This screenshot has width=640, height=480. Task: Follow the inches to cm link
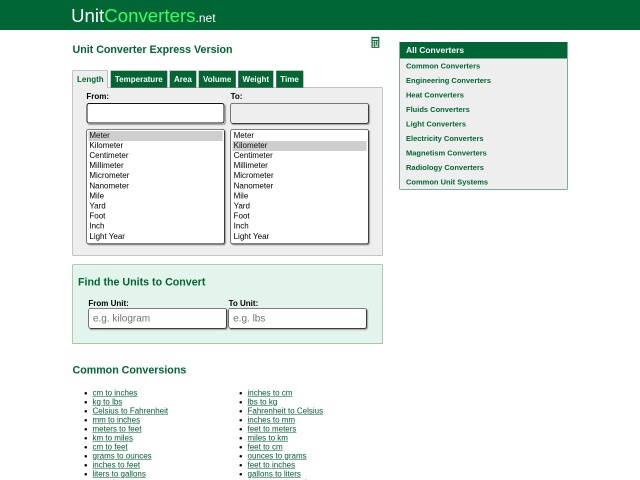(x=270, y=393)
